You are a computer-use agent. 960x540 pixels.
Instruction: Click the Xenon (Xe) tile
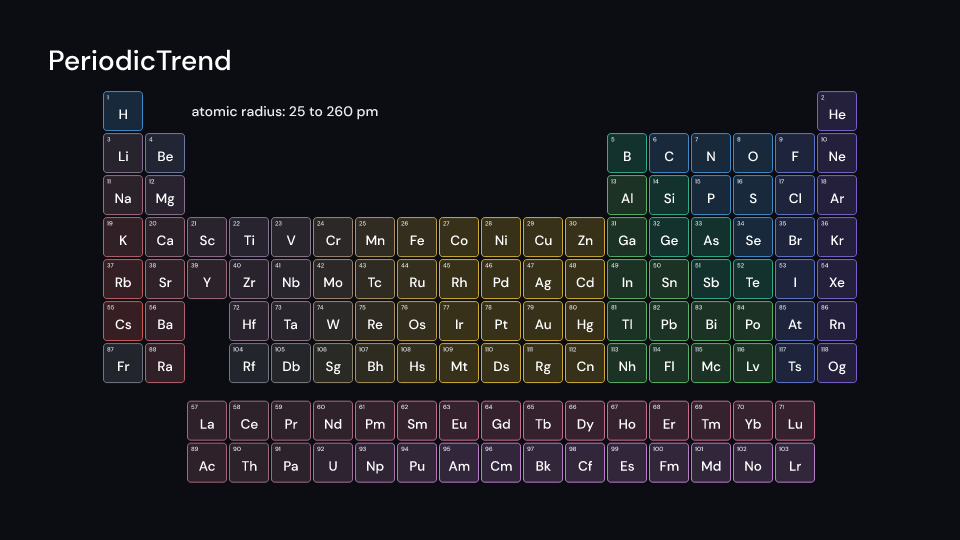tap(837, 279)
